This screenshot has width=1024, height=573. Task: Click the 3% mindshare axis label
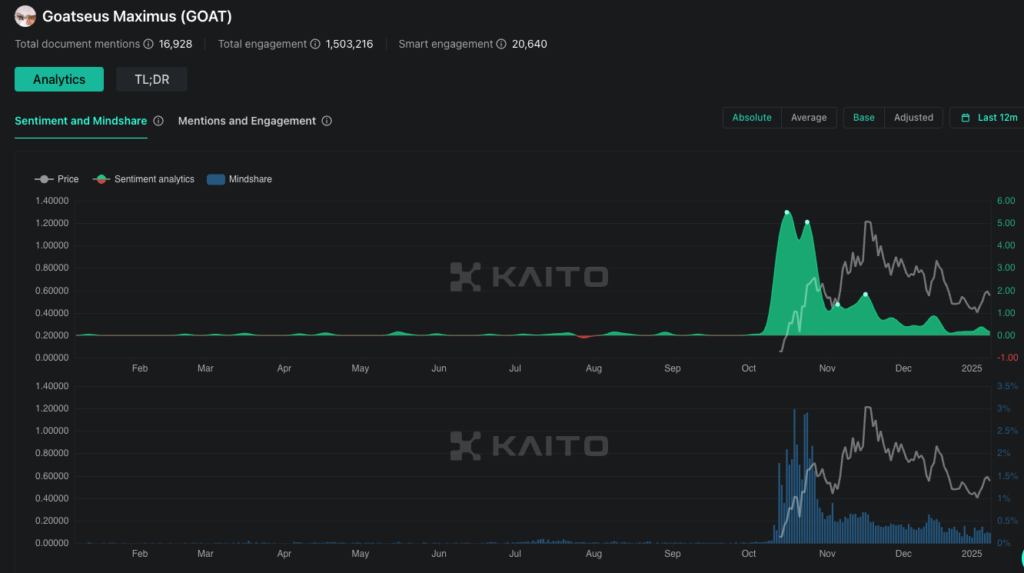1004,408
